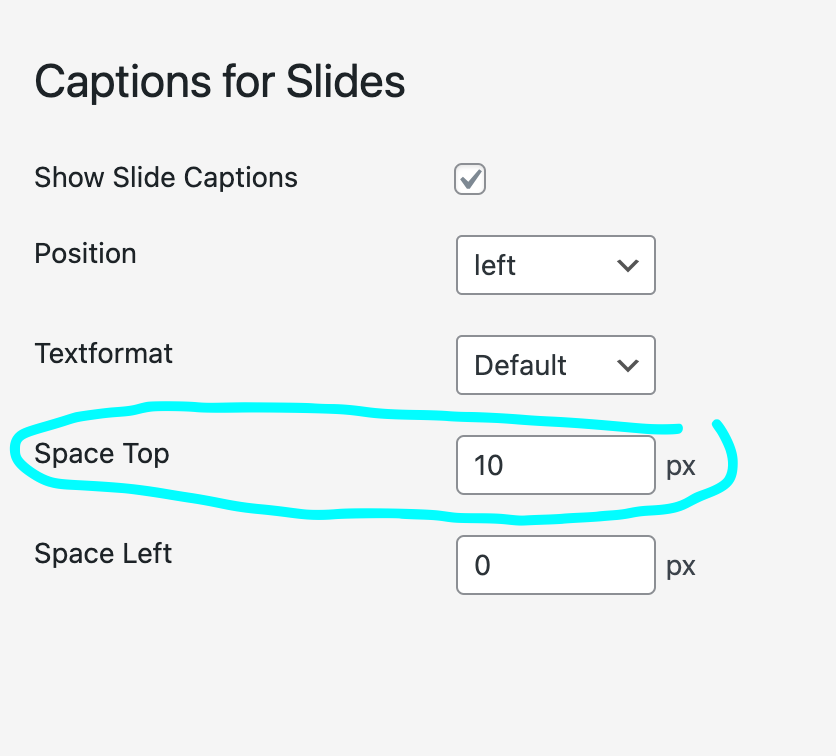Click the 'Textformat' label
The image size is (836, 756).
(x=103, y=353)
